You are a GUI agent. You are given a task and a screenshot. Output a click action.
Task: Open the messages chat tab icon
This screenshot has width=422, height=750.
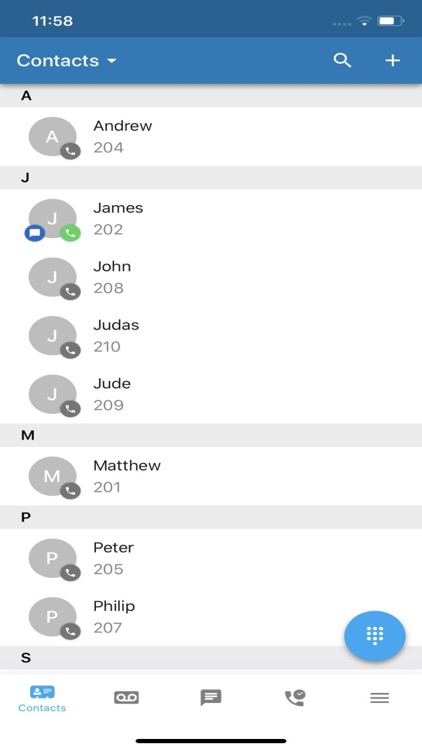[211, 697]
